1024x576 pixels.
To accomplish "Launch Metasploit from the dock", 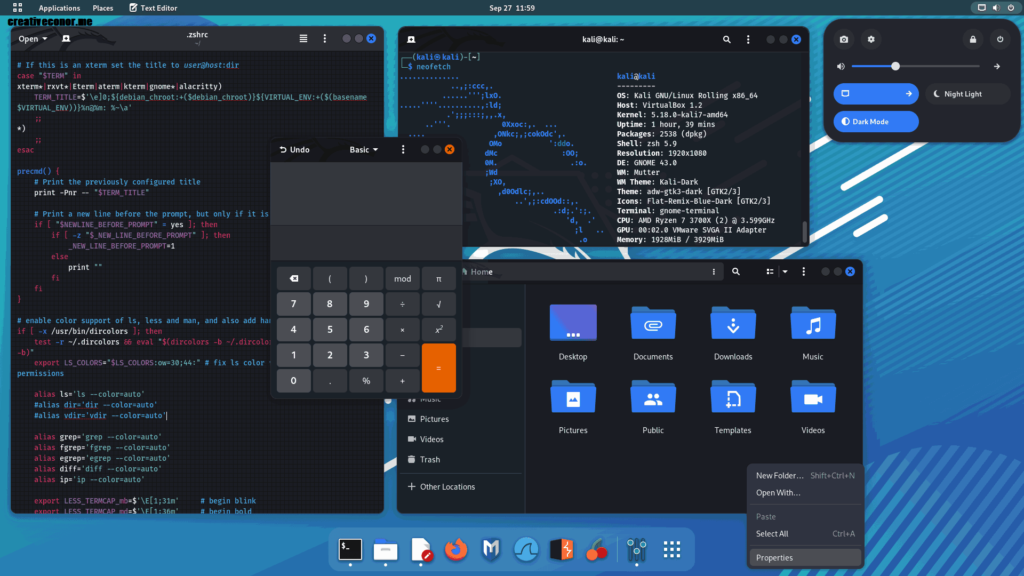I will tap(491, 549).
